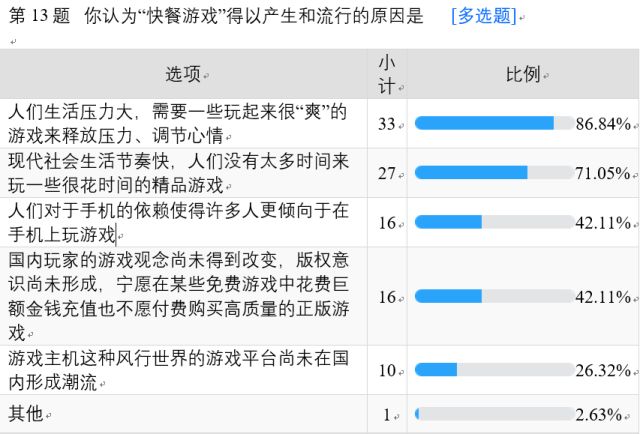Click the count 10 cell
Viewport: 640px width, 434px height.
388,369
